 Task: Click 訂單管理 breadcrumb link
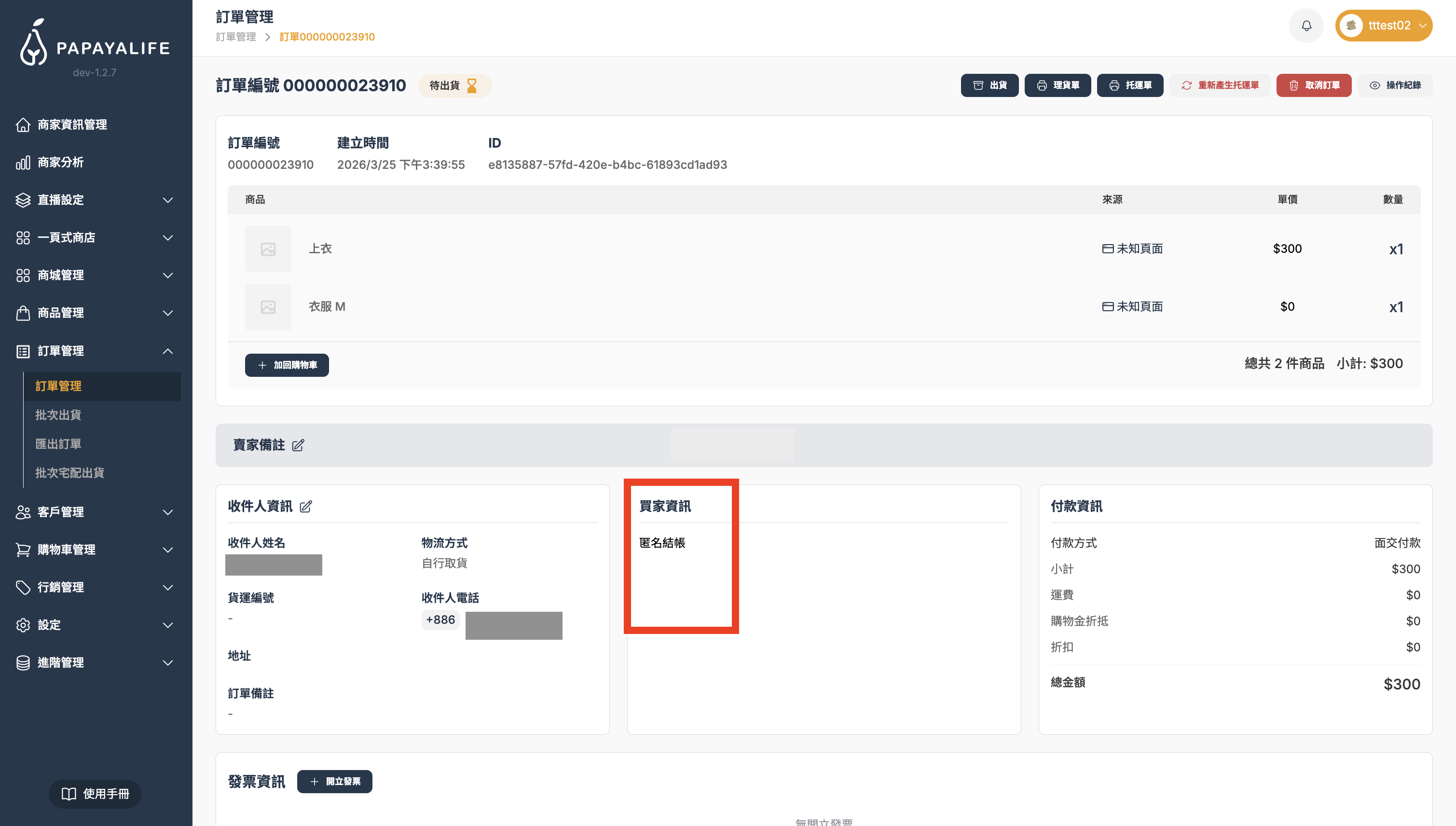coord(236,37)
